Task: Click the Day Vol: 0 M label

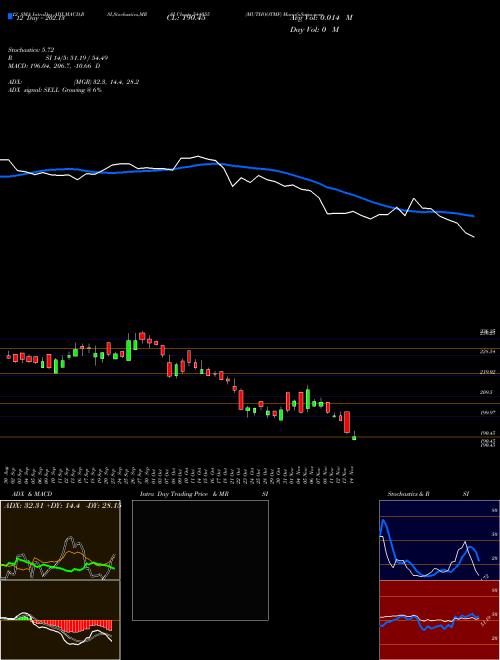Action: point(314,30)
